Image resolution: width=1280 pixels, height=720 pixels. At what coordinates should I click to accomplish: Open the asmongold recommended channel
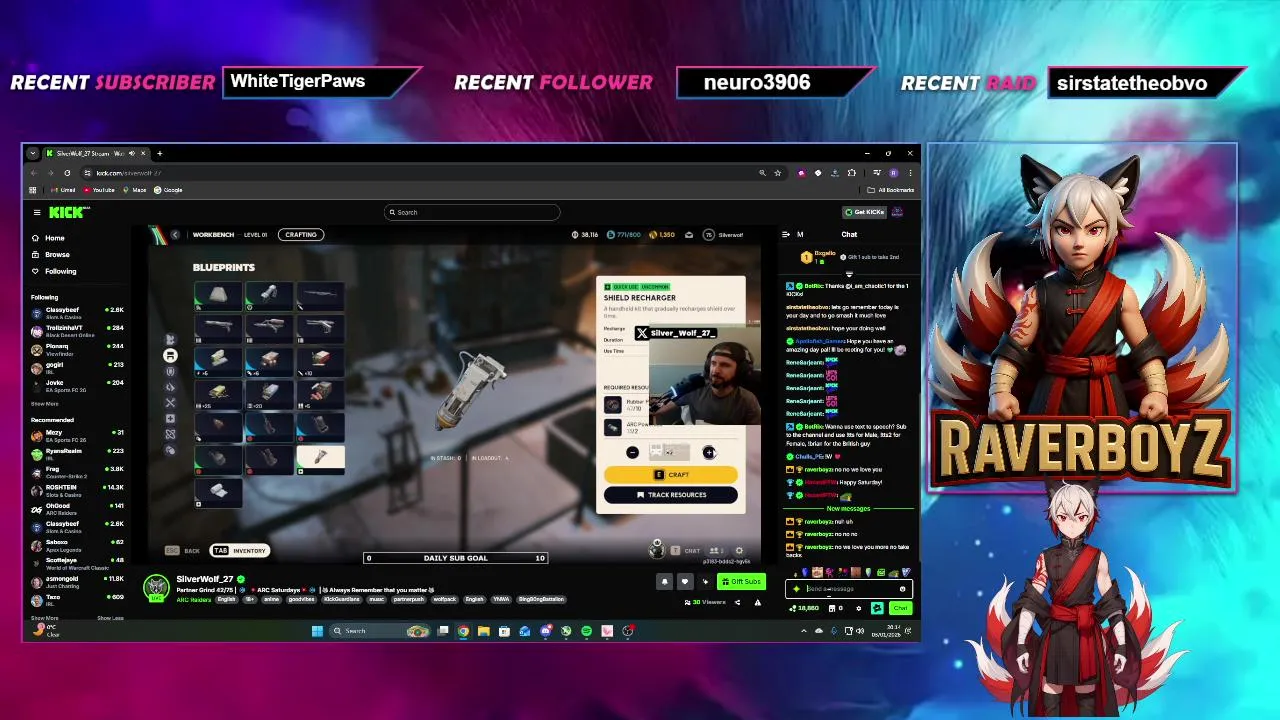pyautogui.click(x=78, y=581)
